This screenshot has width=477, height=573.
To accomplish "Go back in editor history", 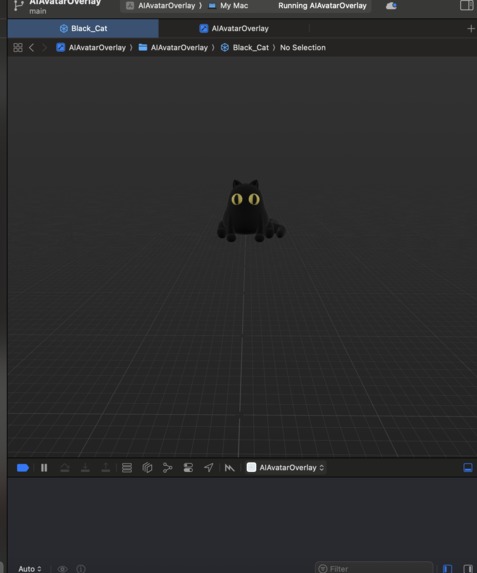I will click(x=31, y=48).
